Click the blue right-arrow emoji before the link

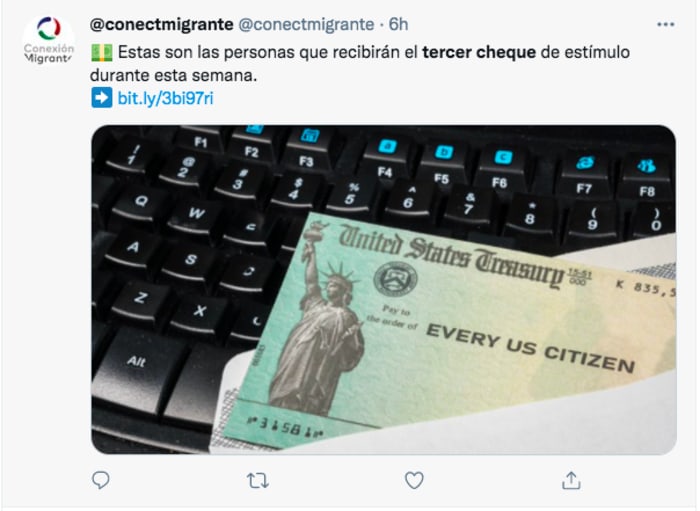click(x=102, y=98)
